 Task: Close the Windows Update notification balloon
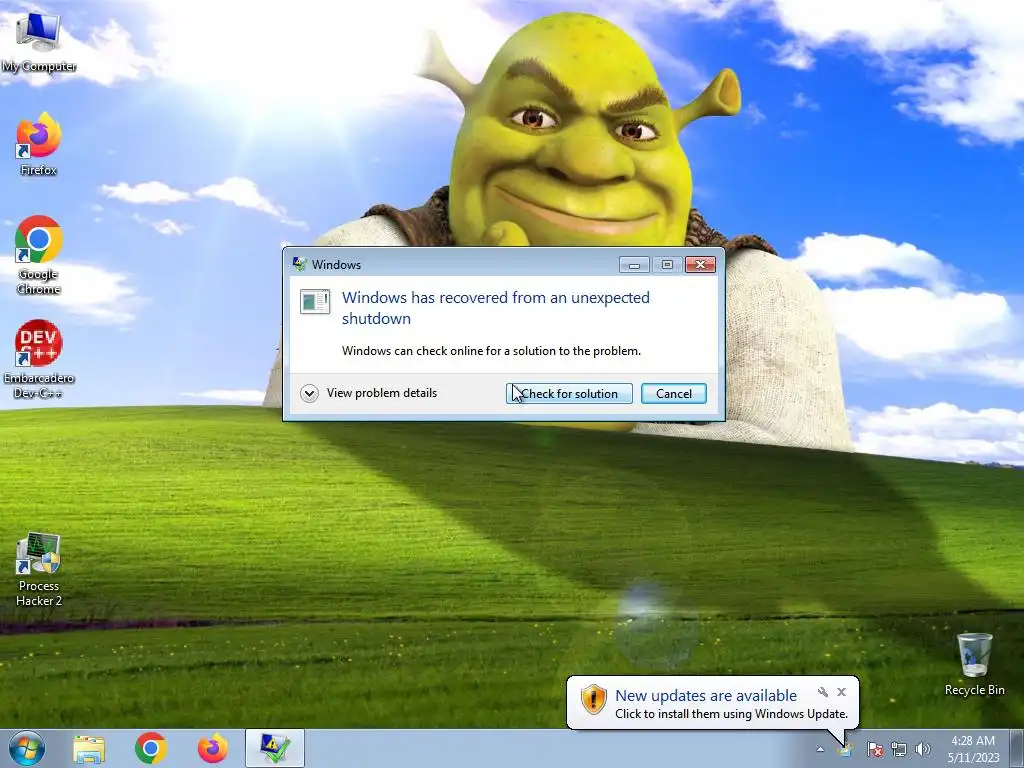[842, 692]
